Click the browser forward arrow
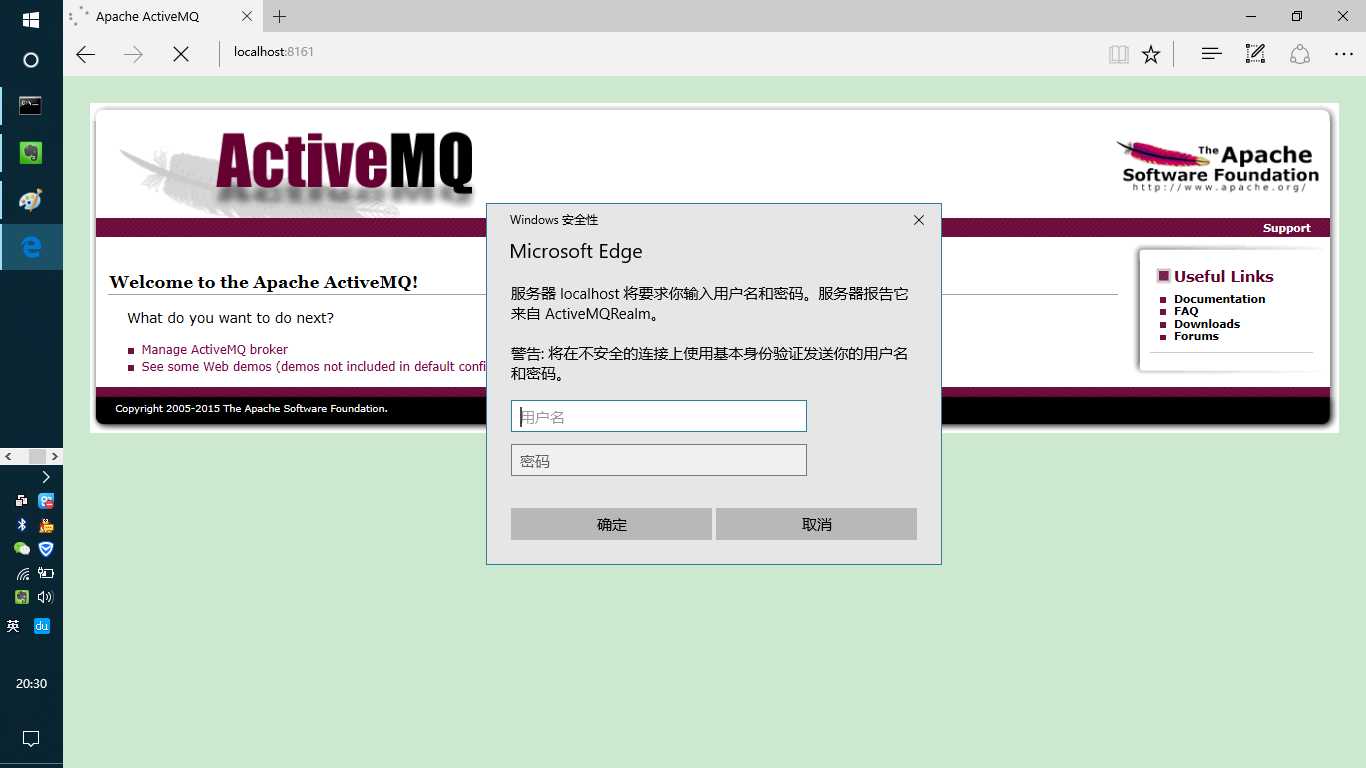 click(133, 54)
